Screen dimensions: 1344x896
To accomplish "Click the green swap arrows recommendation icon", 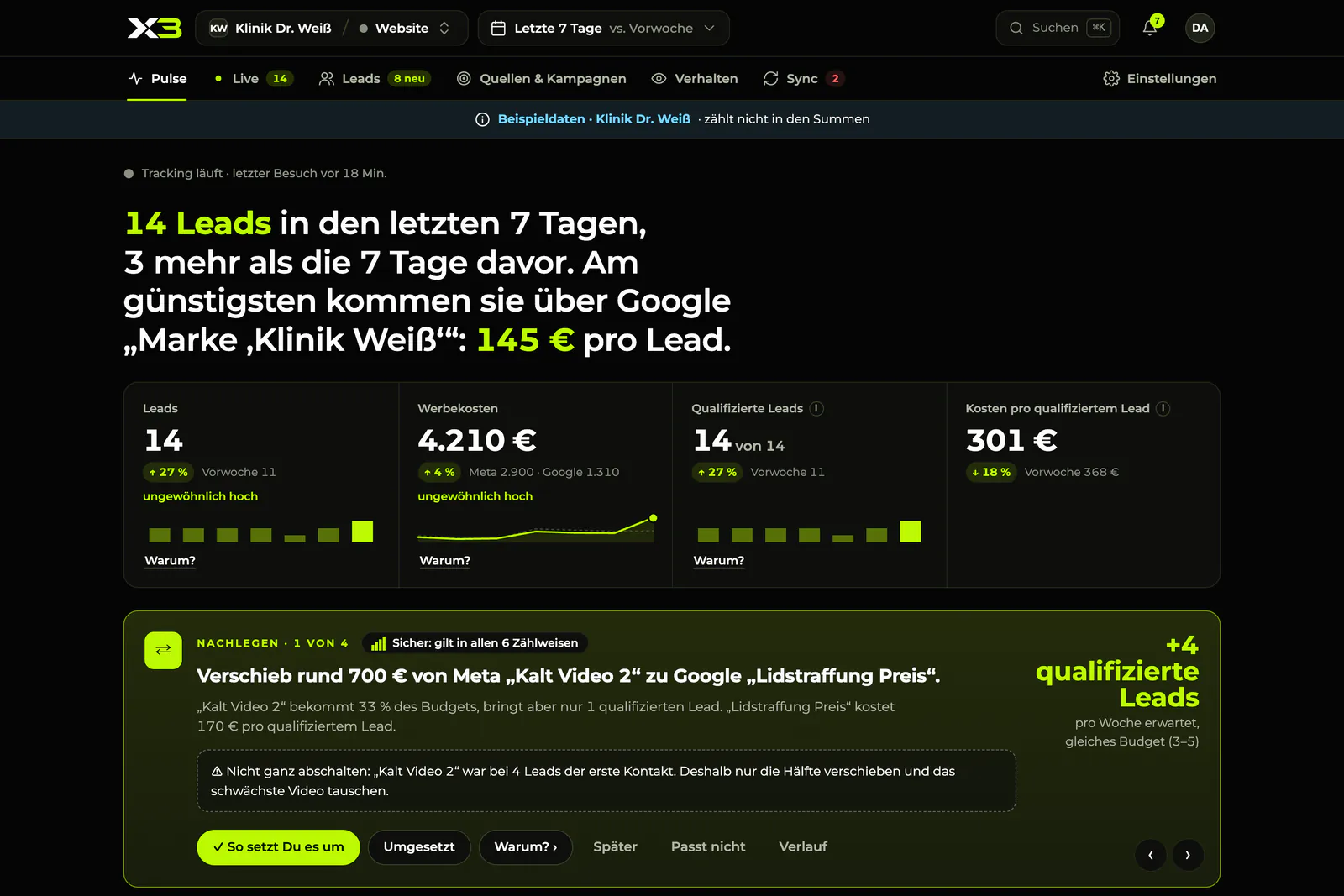I will [x=163, y=650].
